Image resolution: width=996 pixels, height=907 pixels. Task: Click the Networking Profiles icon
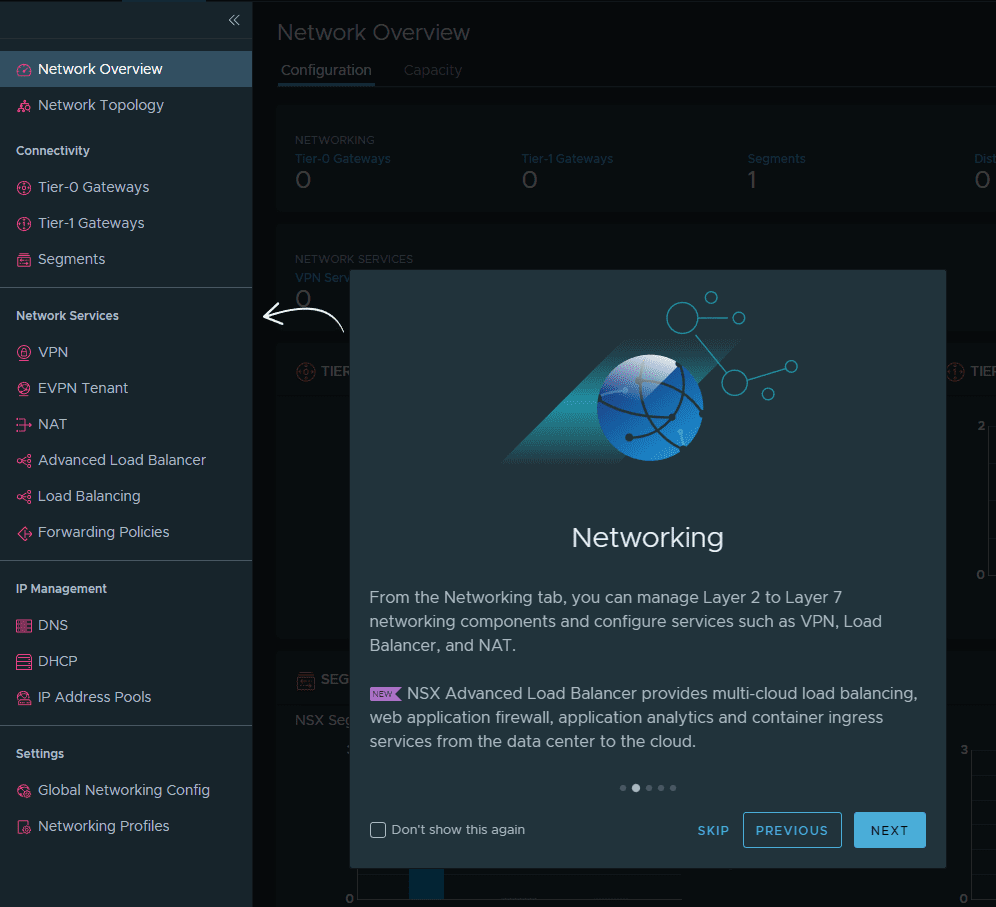[24, 827]
